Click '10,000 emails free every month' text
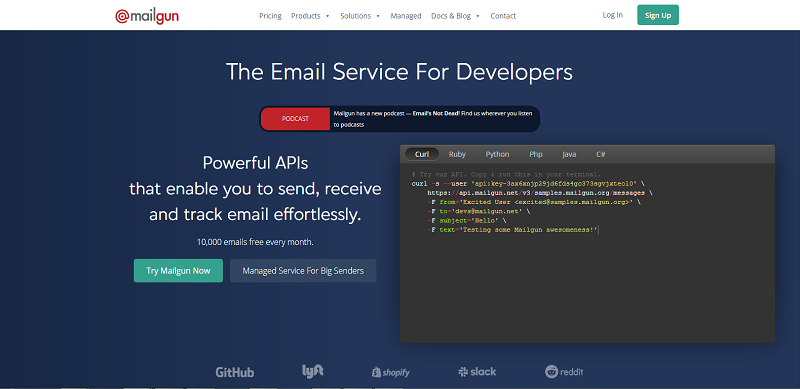Screen dimensions: 800x389 255,242
